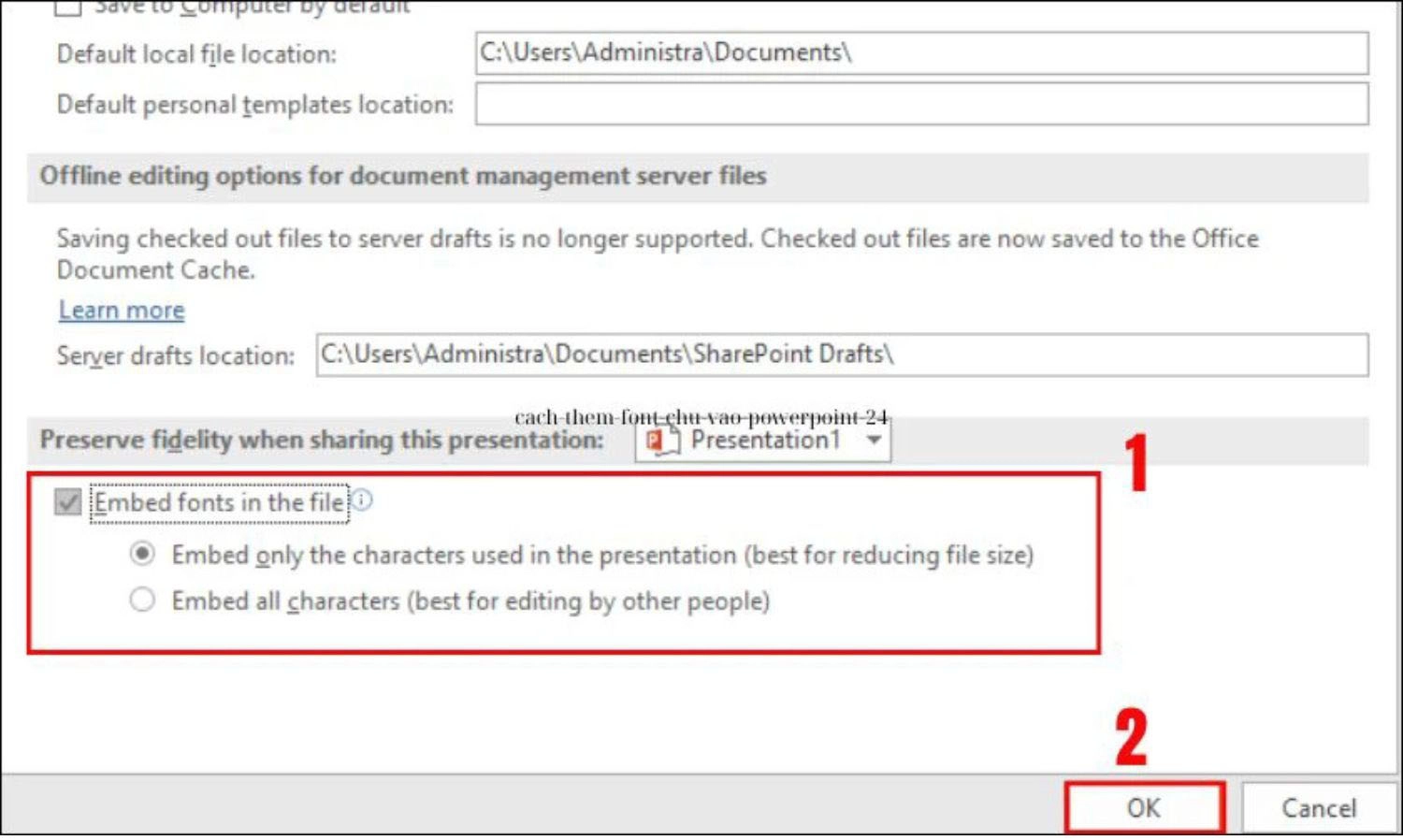
Task: Click the info icon beside Embed fonts
Action: click(x=362, y=500)
